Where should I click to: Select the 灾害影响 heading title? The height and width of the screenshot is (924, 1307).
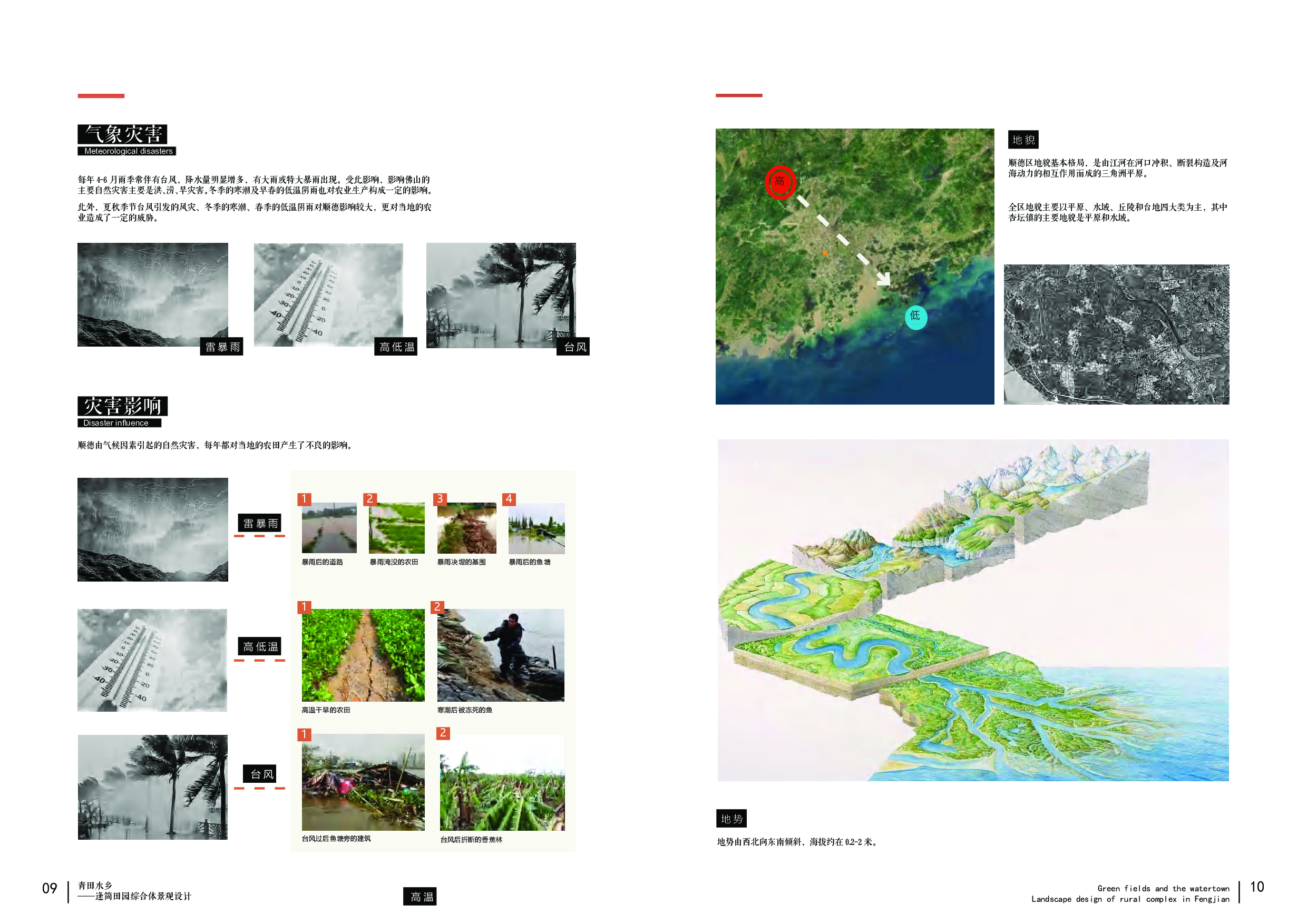click(122, 406)
